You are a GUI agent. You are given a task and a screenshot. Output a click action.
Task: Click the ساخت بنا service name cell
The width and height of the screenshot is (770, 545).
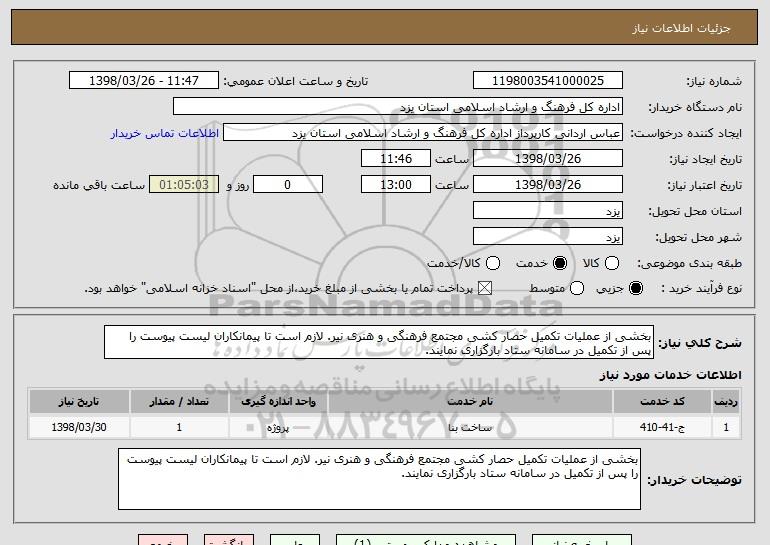tap(470, 427)
